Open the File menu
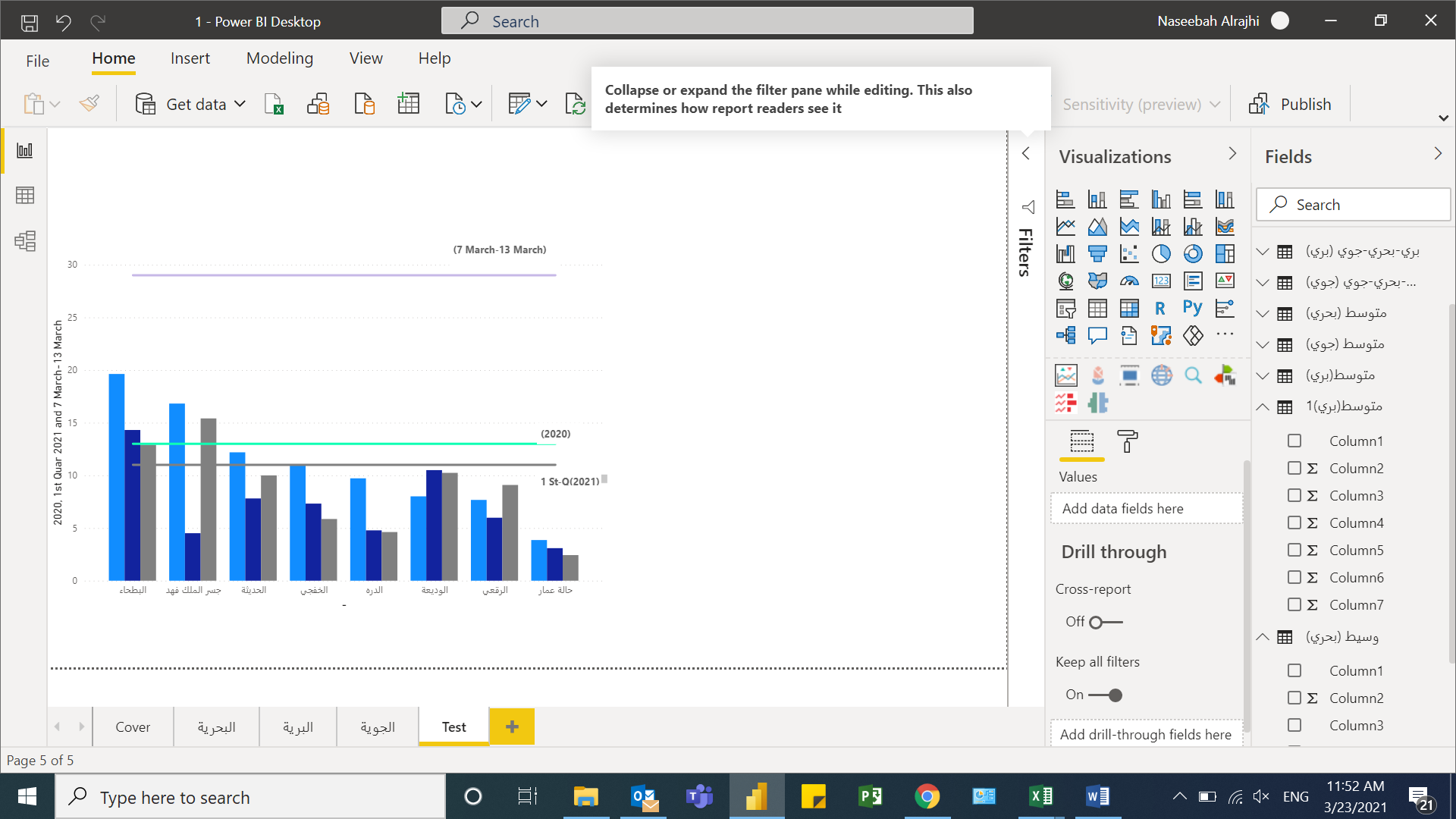This screenshot has height=819, width=1456. point(37,61)
